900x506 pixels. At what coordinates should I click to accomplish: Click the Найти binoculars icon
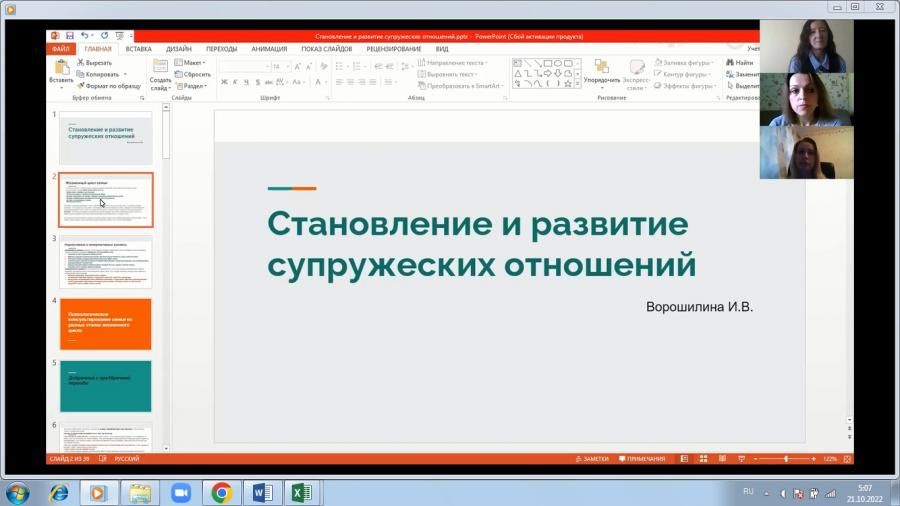click(x=730, y=63)
